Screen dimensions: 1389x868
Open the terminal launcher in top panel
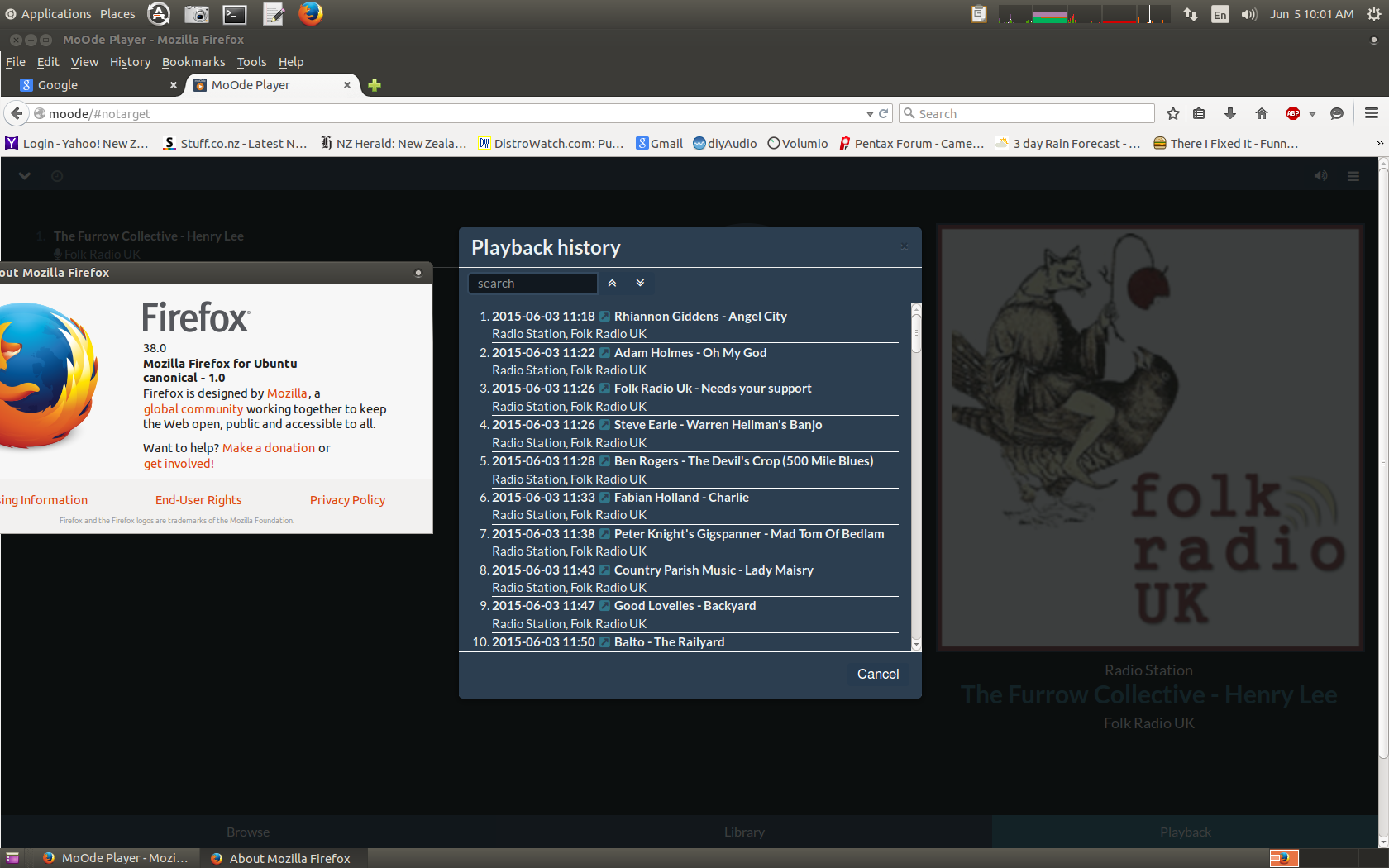[235, 14]
